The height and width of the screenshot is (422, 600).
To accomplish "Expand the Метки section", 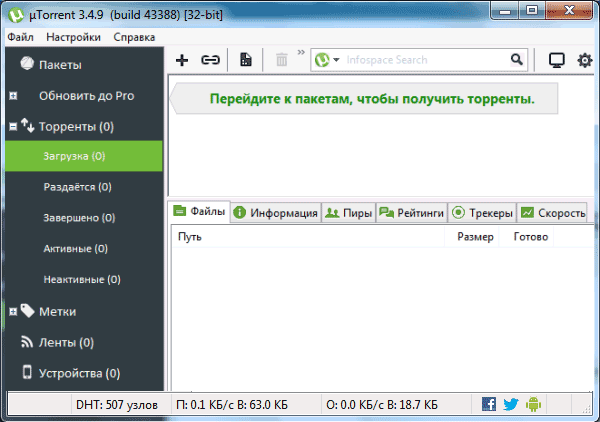I will pyautogui.click(x=12, y=312).
